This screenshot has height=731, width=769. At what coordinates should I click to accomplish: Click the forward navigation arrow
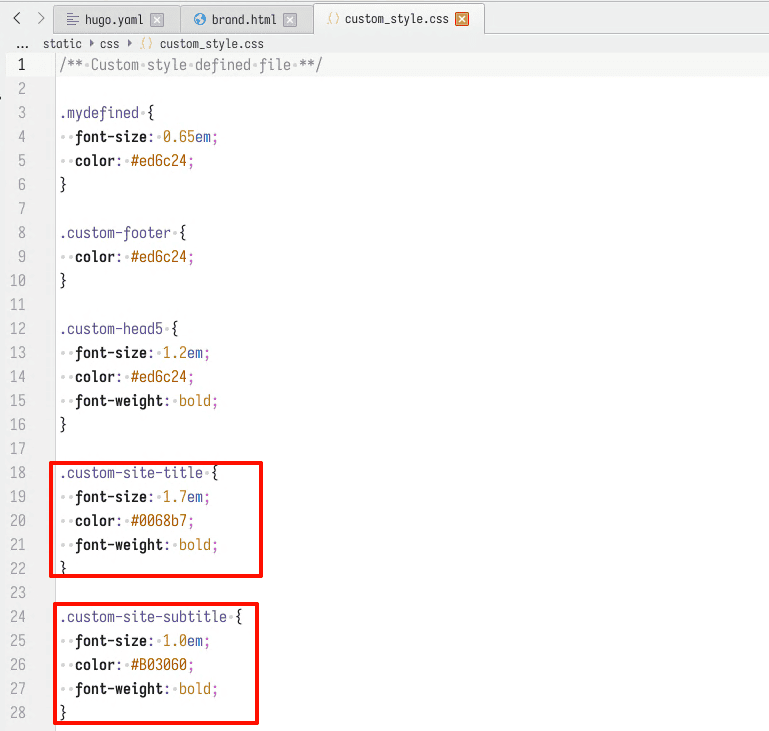(41, 18)
